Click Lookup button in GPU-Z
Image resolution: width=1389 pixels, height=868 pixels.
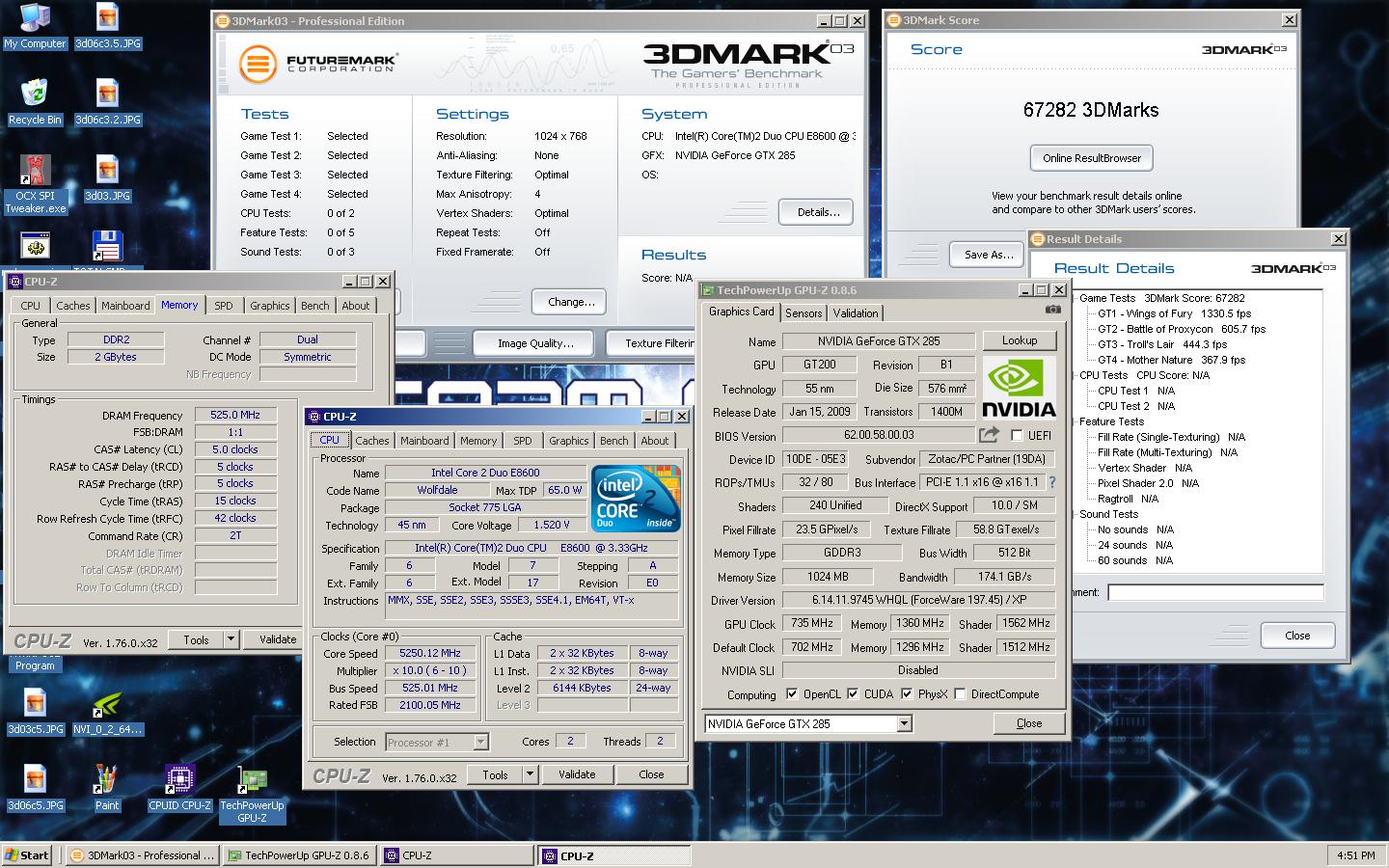point(1020,340)
